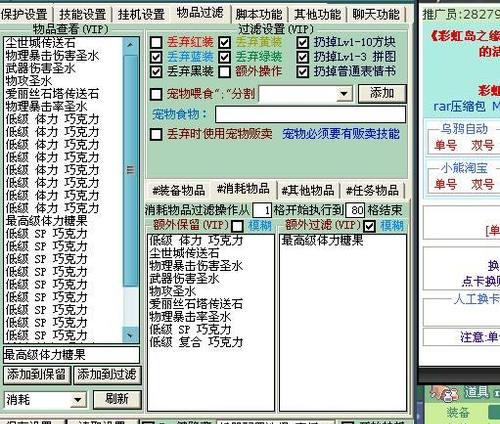Open the 消耗 category dropdown
The width and height of the screenshot is (500, 424).
coord(78,399)
